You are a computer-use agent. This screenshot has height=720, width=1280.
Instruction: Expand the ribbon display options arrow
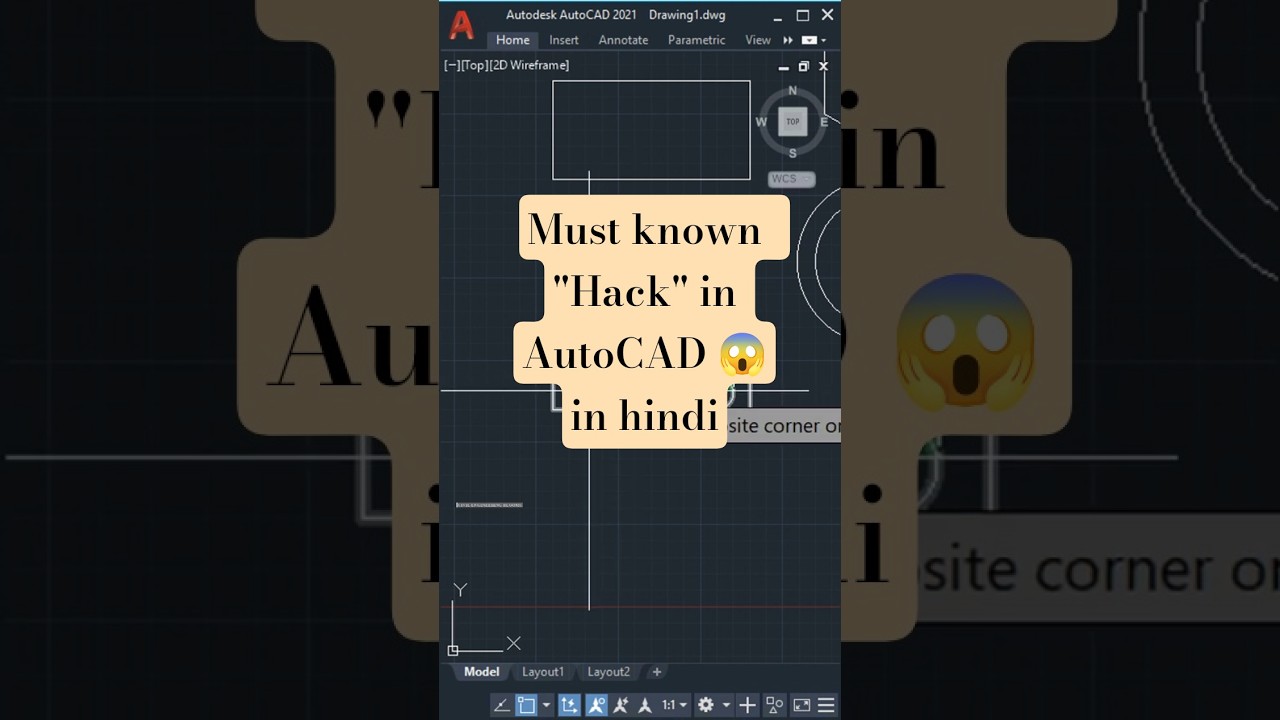pyautogui.click(x=824, y=41)
